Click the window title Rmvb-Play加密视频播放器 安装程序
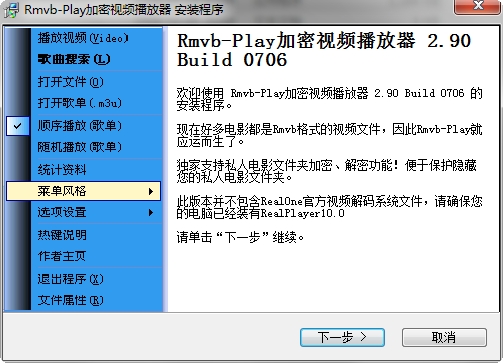The width and height of the screenshot is (503, 363). click(x=124, y=10)
